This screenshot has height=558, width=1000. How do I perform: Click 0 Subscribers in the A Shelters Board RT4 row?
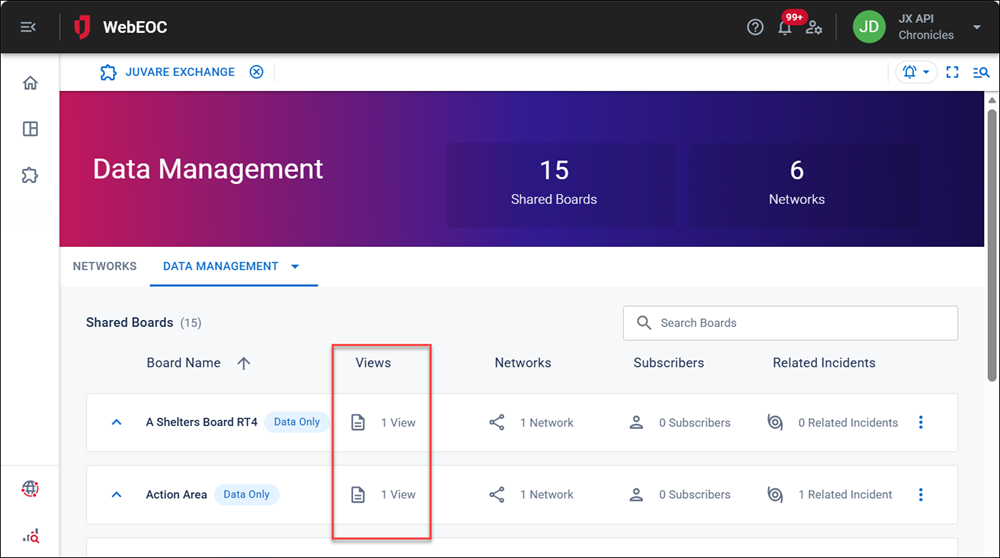coord(695,423)
